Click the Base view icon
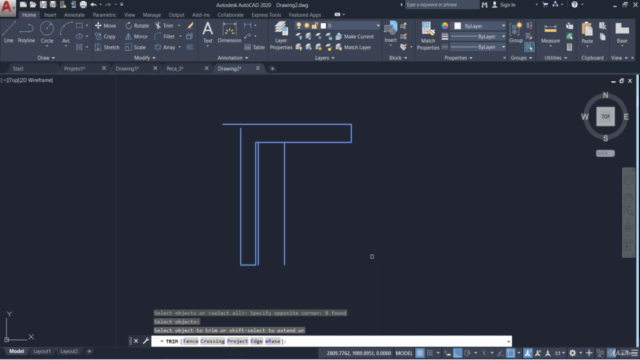The width and height of the screenshot is (640, 360). [622, 33]
